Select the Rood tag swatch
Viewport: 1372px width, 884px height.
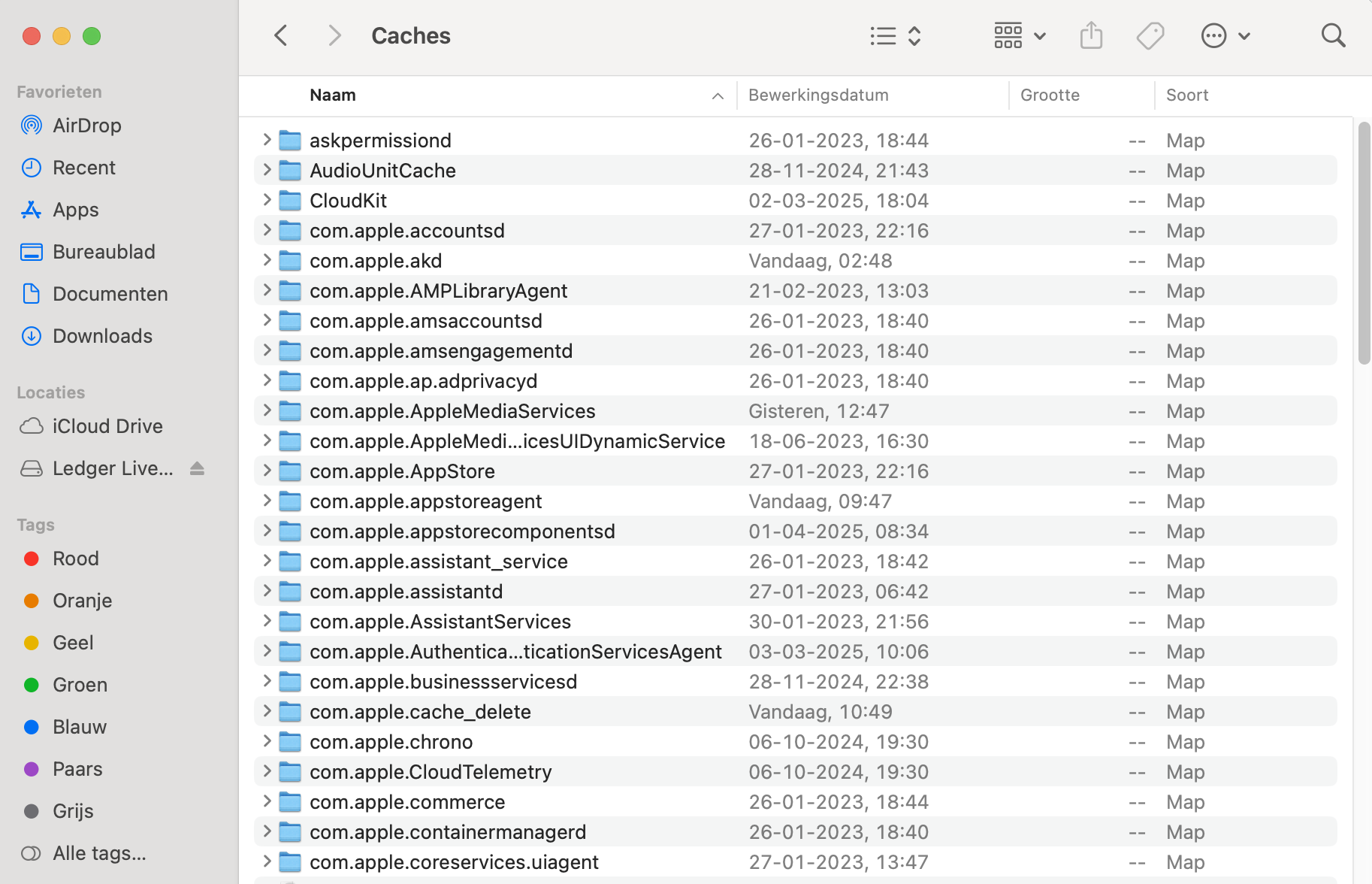tap(31, 558)
